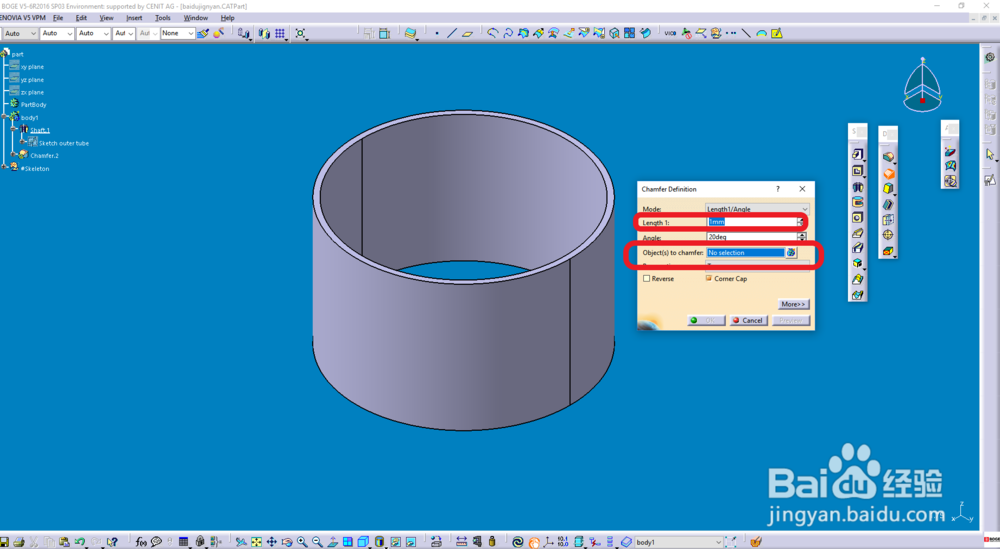The height and width of the screenshot is (549, 1000).
Task: Click the Point tool in top toolbar
Action: pos(437,33)
